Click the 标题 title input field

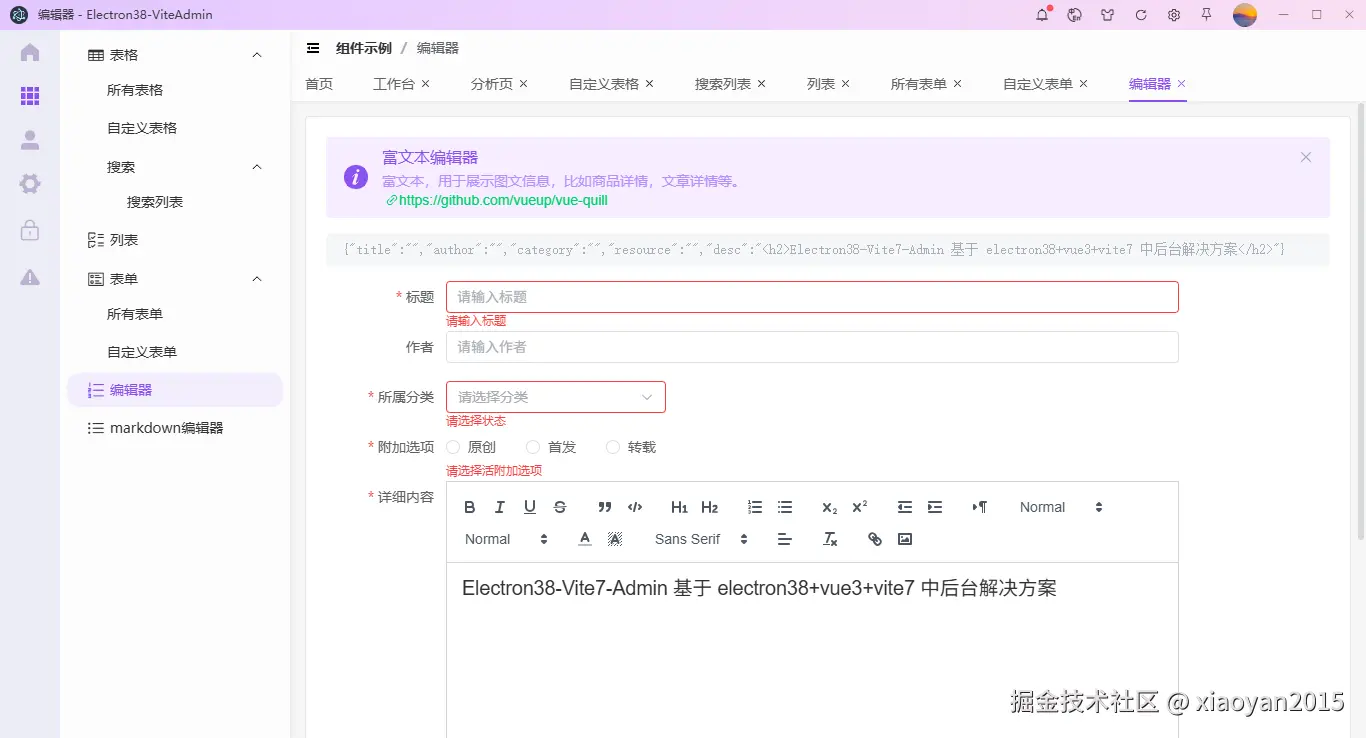click(810, 296)
